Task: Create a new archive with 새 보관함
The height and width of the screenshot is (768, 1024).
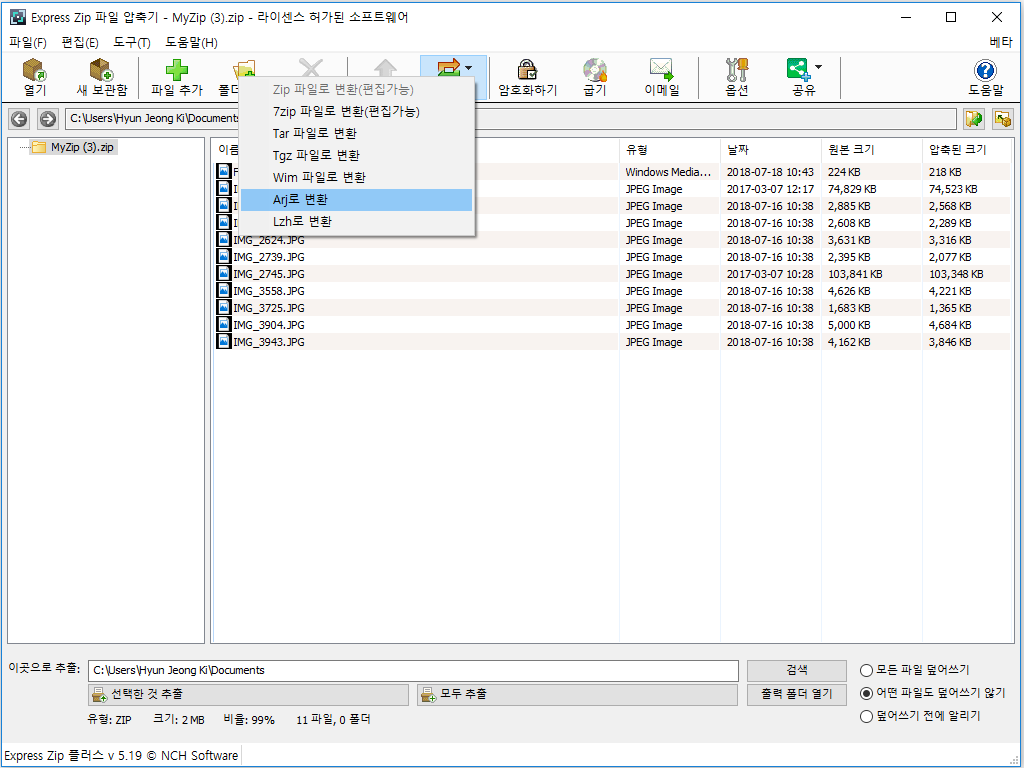Action: (x=102, y=70)
